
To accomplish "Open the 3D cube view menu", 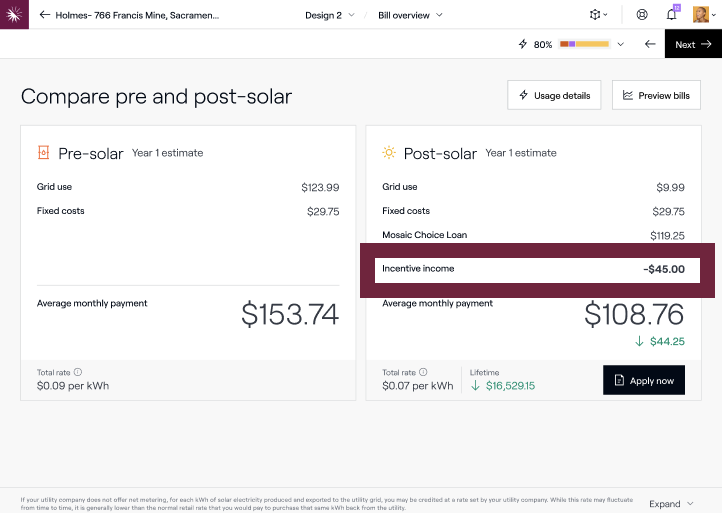I will (x=598, y=15).
